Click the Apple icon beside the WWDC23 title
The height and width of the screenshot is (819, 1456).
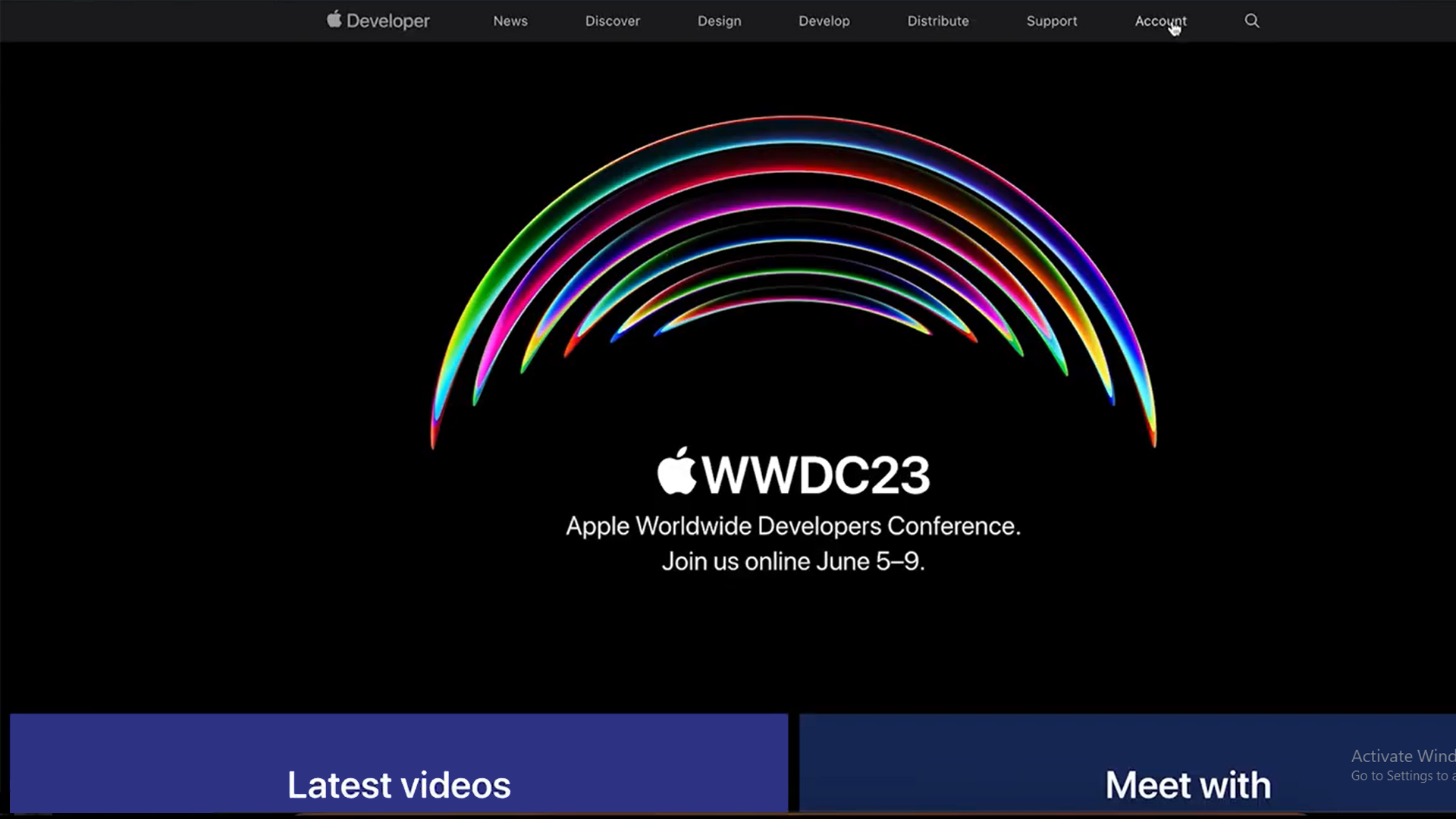pyautogui.click(x=676, y=472)
